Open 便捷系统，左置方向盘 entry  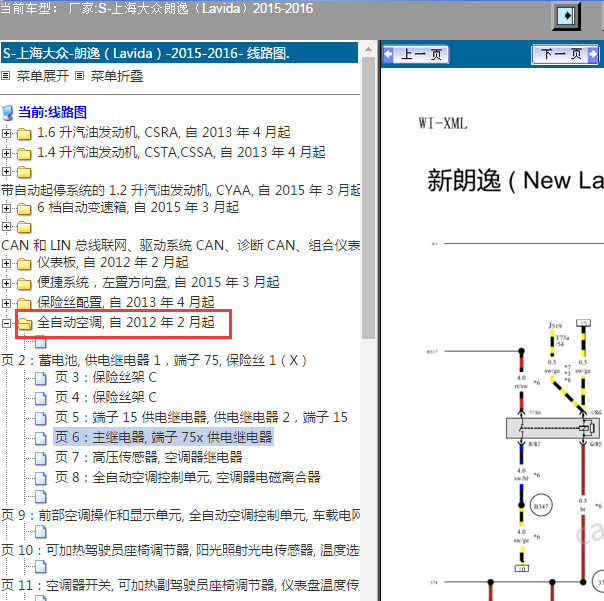[158, 282]
